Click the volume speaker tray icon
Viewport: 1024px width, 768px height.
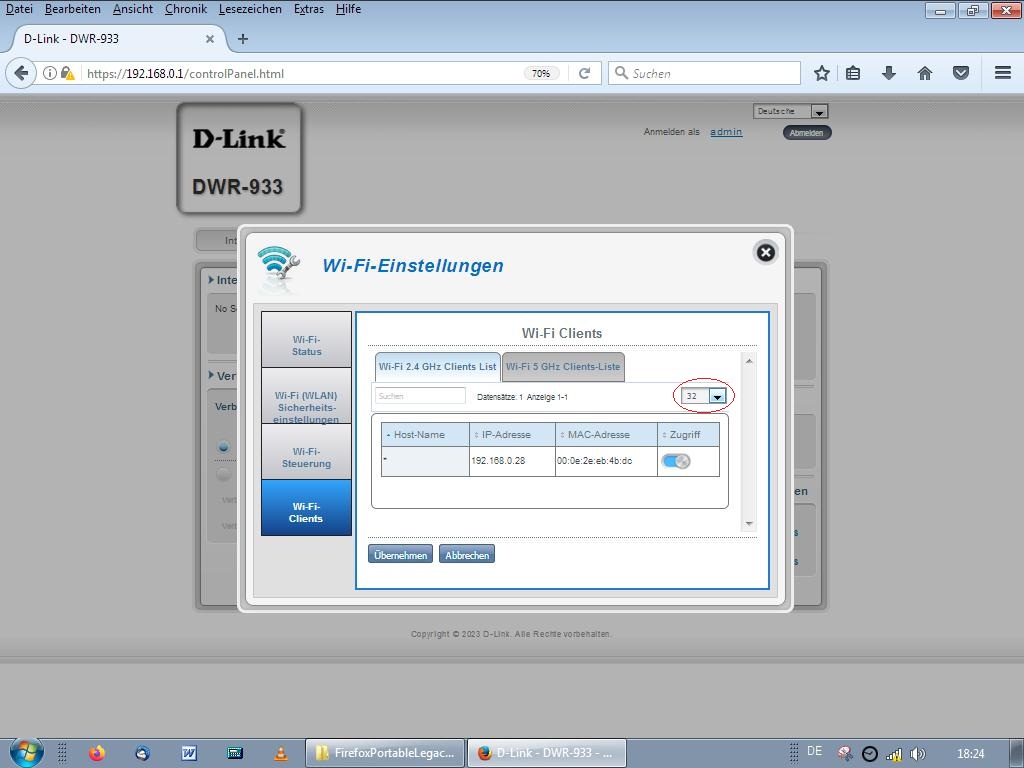coord(917,754)
